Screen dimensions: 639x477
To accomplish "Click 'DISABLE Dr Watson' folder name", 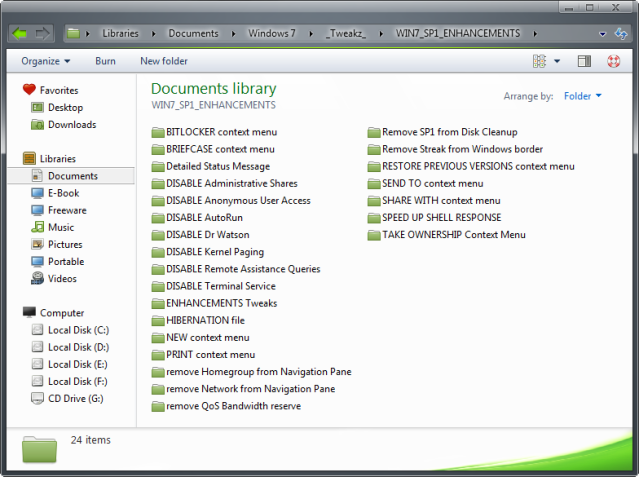I will tap(208, 235).
